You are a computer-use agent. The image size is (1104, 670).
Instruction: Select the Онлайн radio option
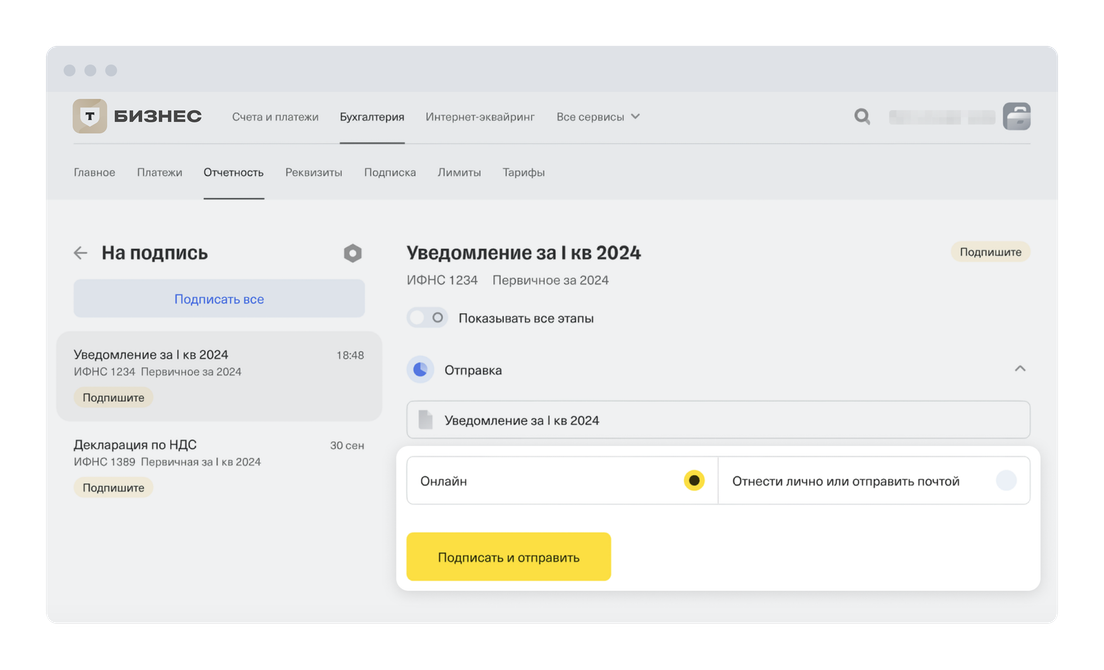click(x=694, y=481)
